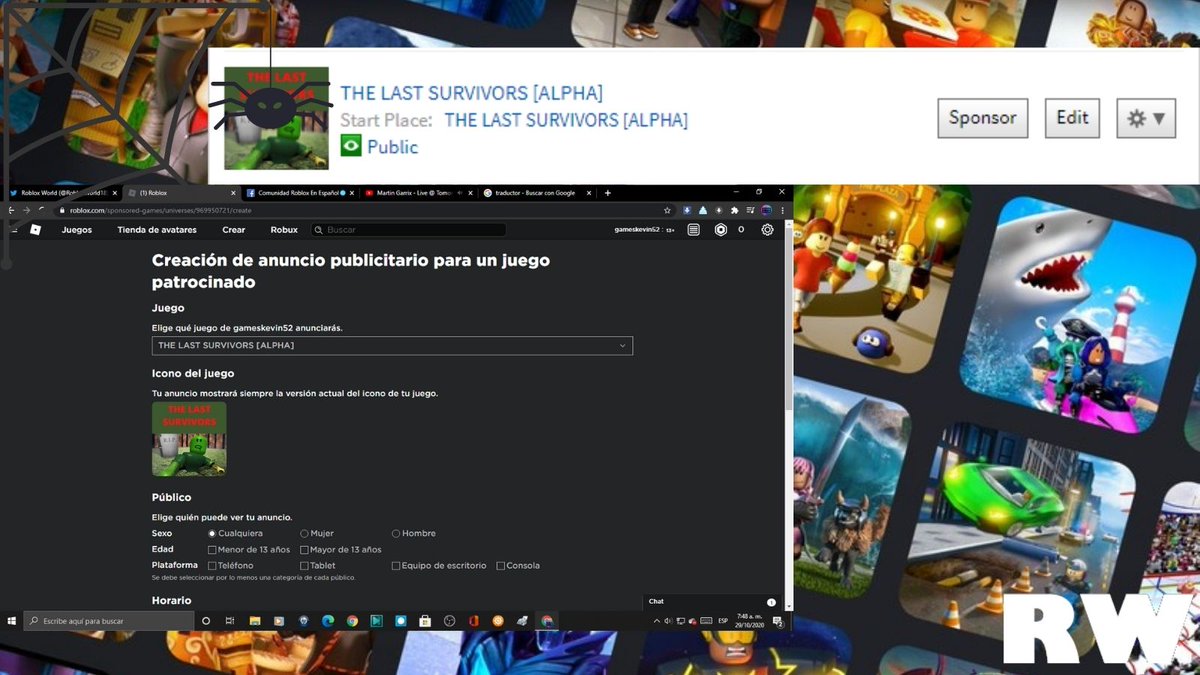Open the game selection dropdown
Image resolution: width=1200 pixels, height=675 pixels.
click(392, 345)
